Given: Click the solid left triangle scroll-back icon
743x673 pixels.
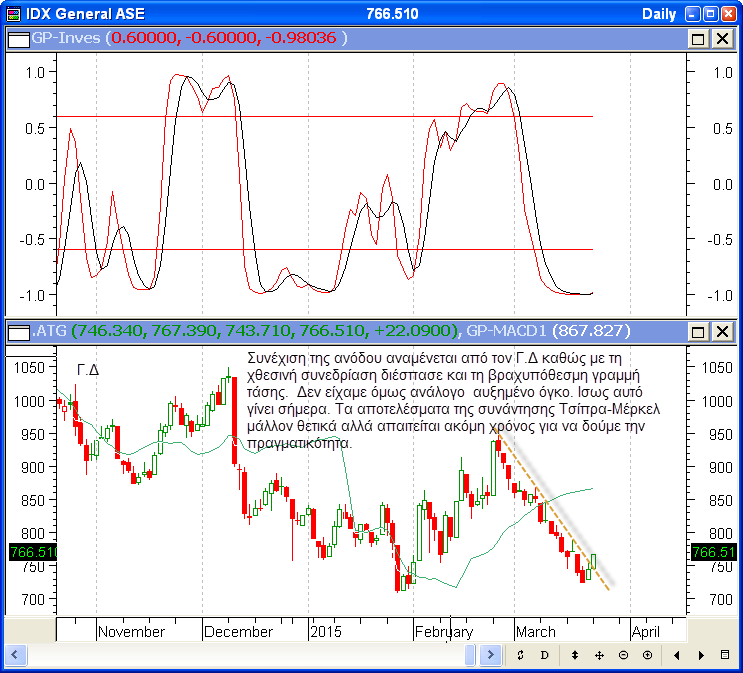Looking at the screenshot, I should [677, 655].
